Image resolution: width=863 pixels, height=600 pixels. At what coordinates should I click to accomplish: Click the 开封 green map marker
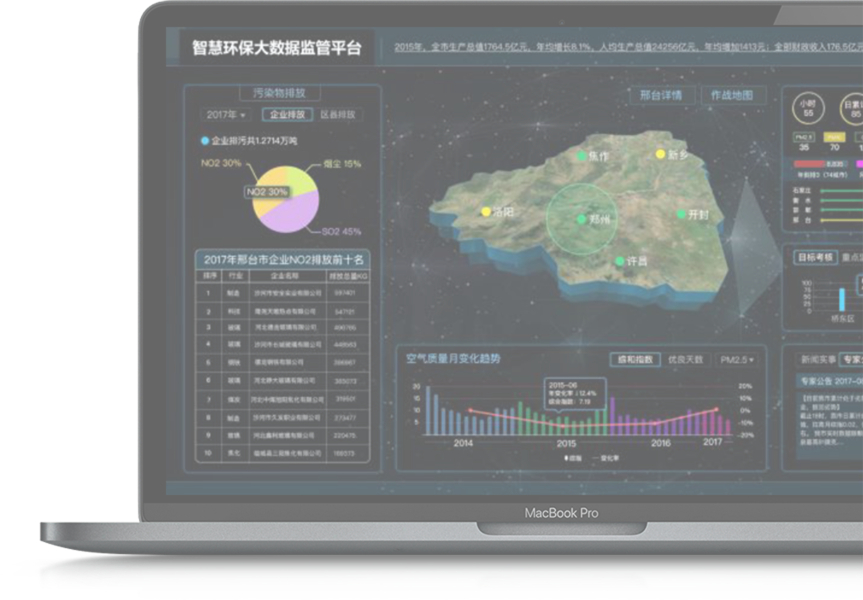[x=680, y=214]
